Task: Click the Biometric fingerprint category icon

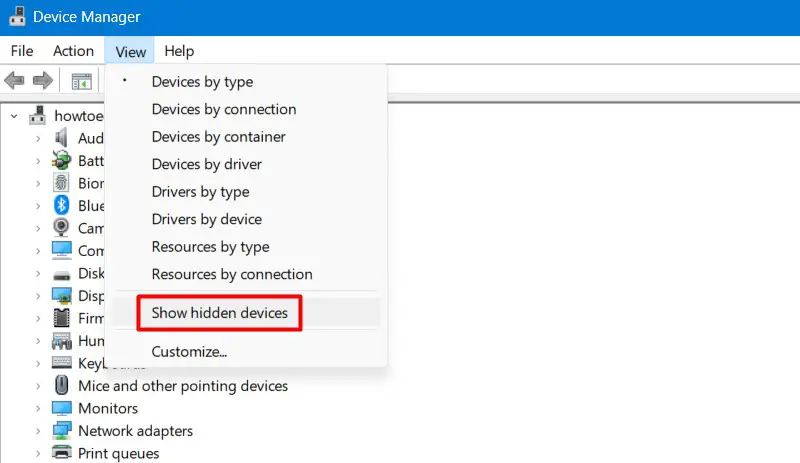Action: pyautogui.click(x=62, y=183)
